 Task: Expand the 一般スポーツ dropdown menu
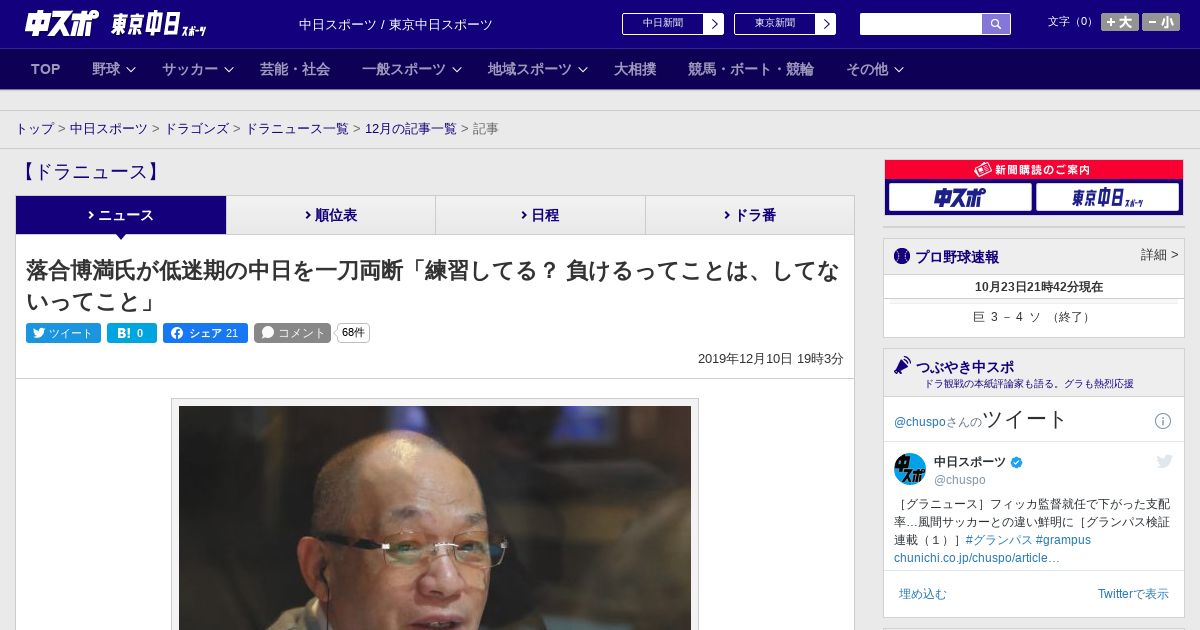point(412,69)
